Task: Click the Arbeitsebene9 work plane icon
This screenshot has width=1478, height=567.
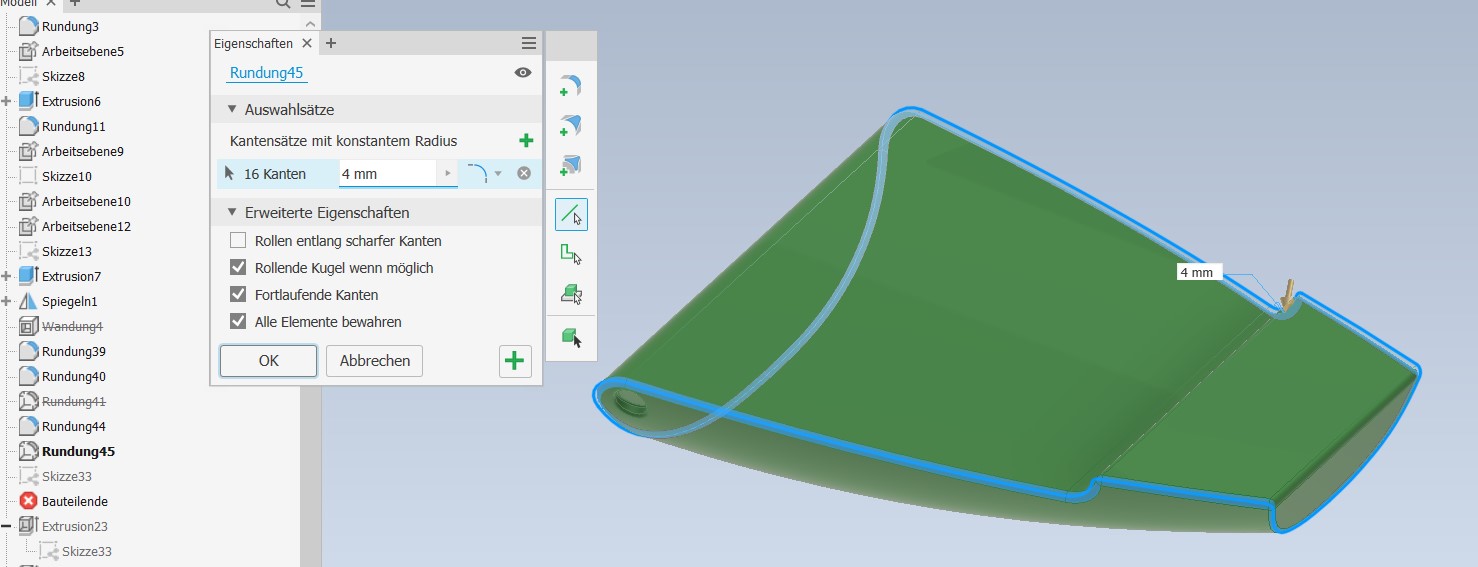Action: click(28, 151)
